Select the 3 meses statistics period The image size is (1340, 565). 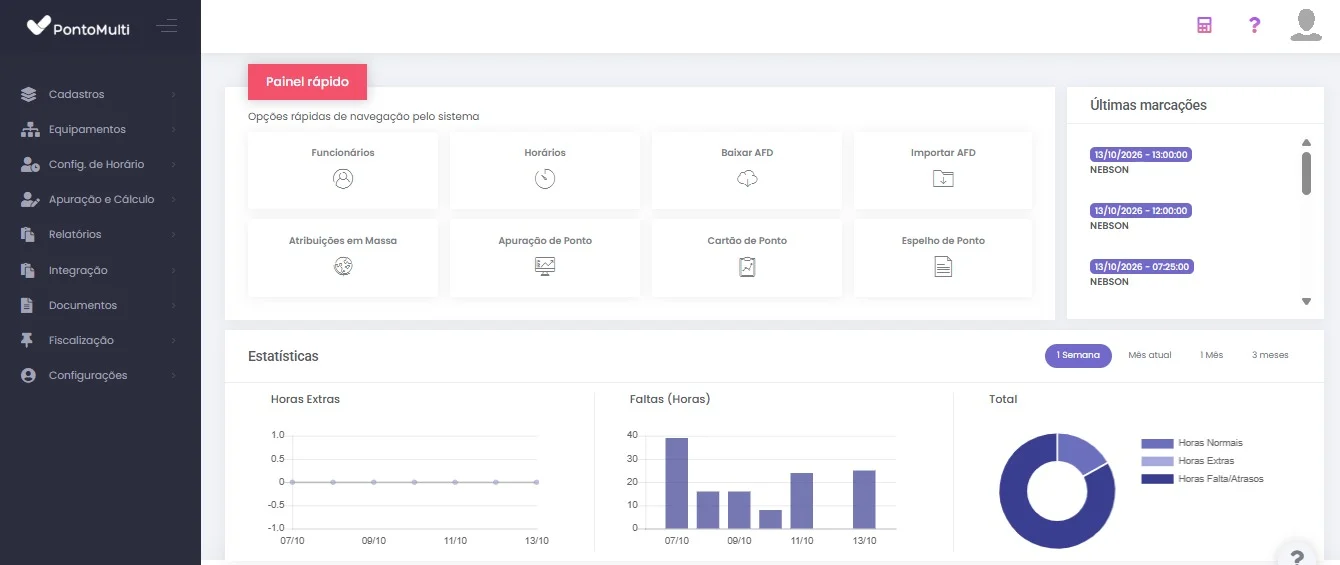tap(1270, 355)
